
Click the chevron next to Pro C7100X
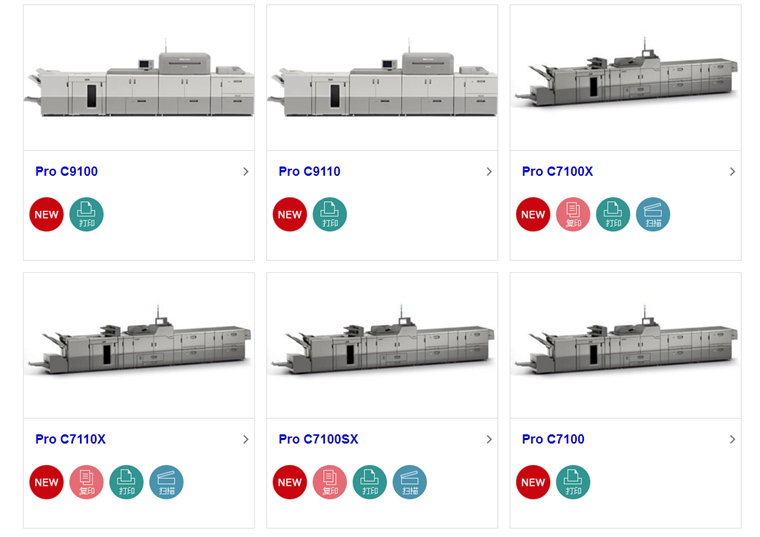pyautogui.click(x=732, y=172)
